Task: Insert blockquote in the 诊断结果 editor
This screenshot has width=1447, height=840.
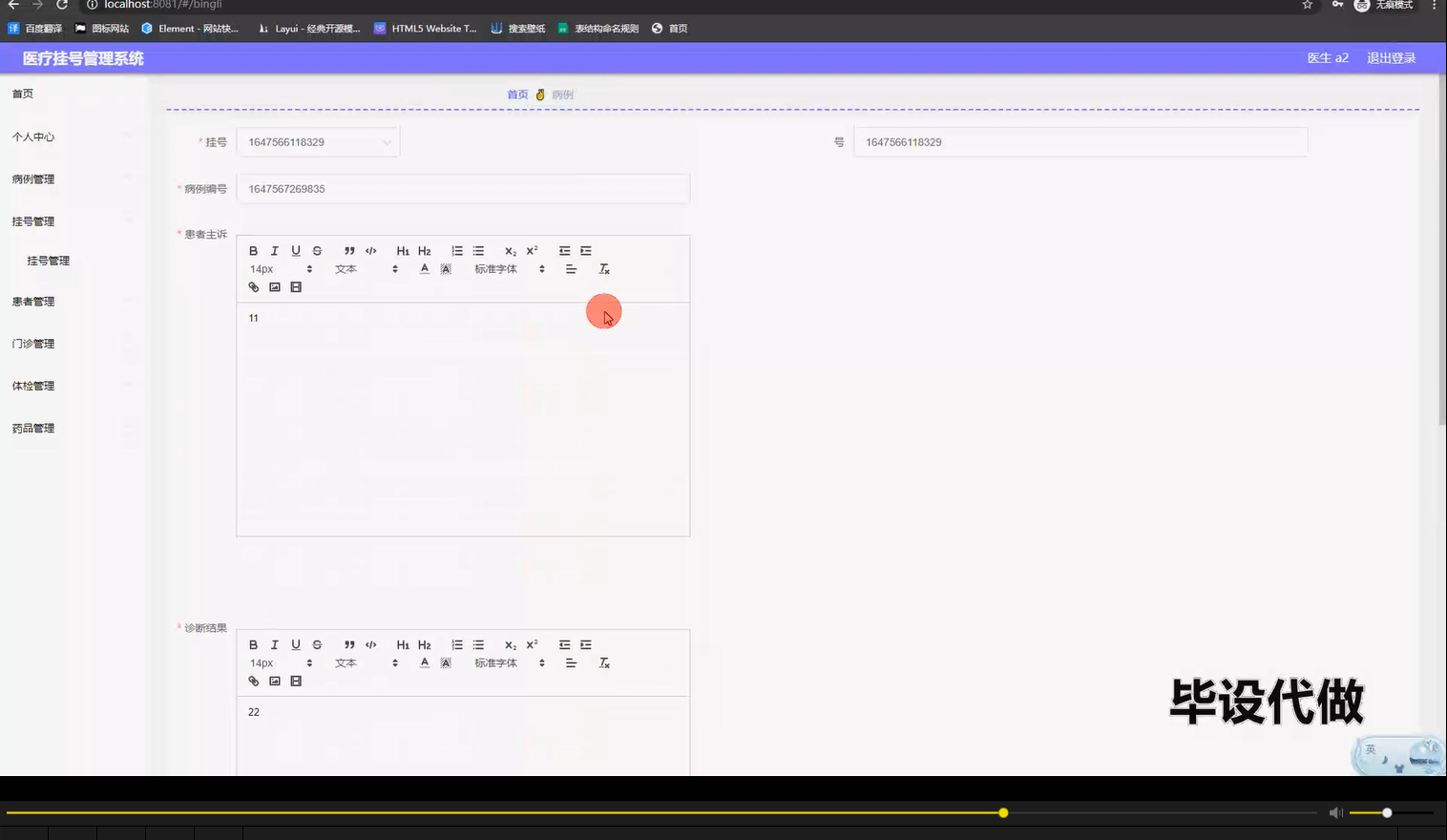Action: pos(349,645)
